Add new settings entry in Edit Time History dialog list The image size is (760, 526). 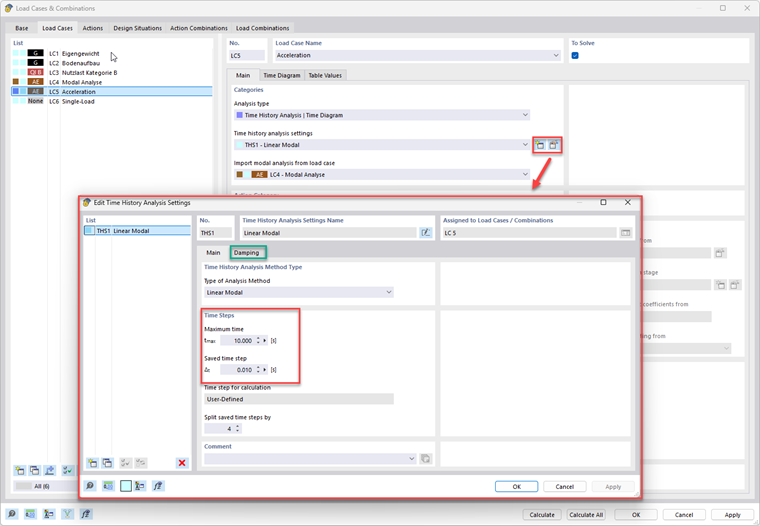pyautogui.click(x=93, y=463)
